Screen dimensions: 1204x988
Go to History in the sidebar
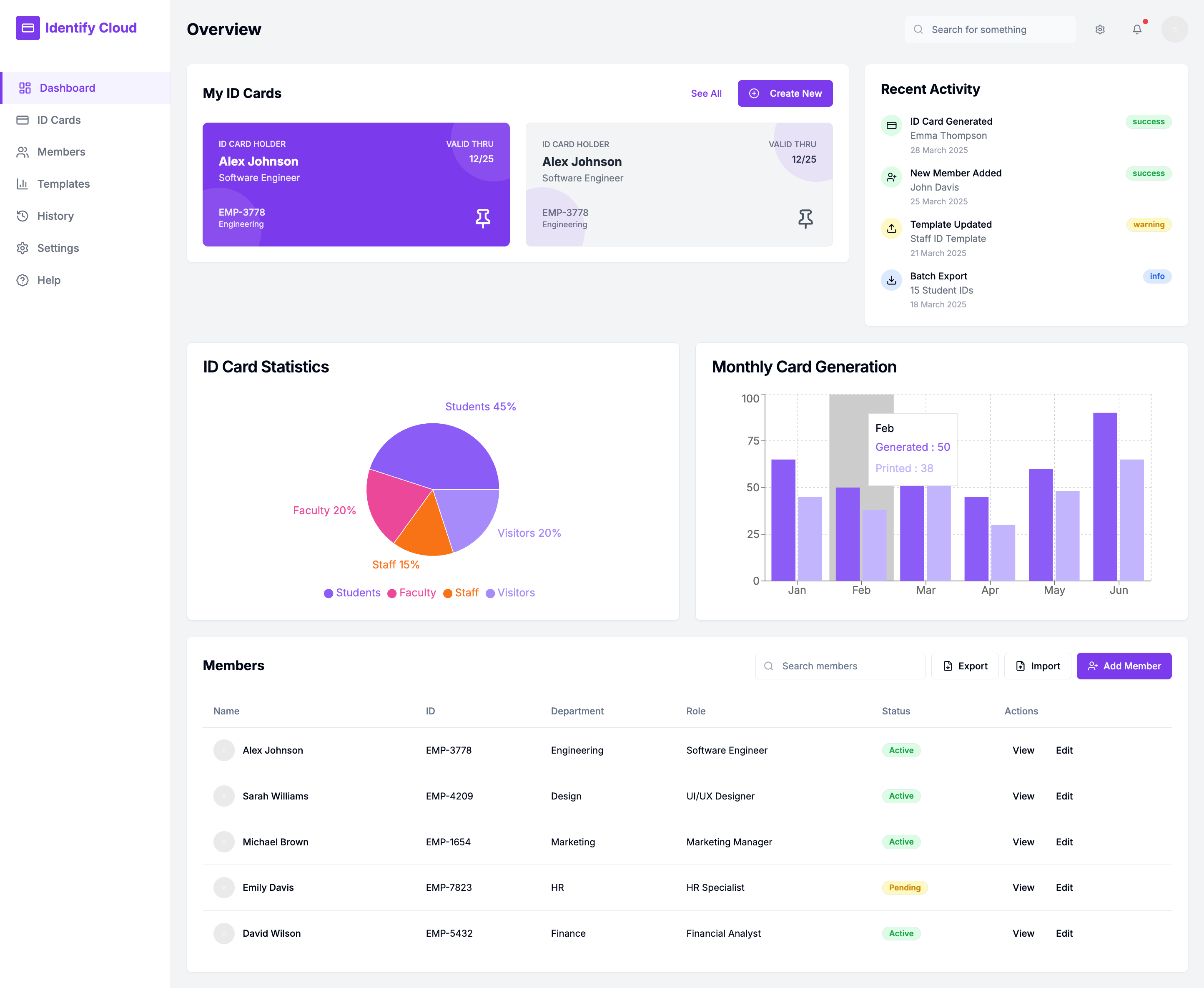tap(55, 216)
